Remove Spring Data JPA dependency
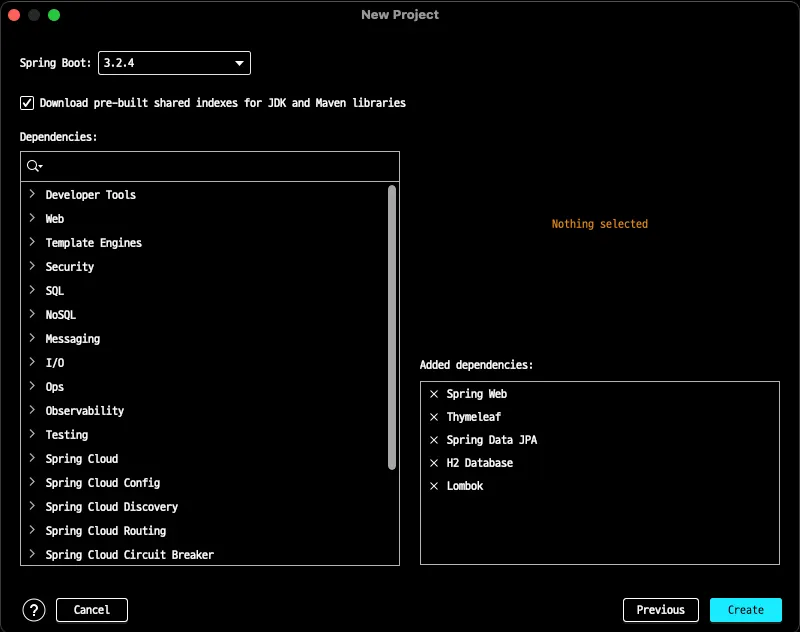 point(434,440)
